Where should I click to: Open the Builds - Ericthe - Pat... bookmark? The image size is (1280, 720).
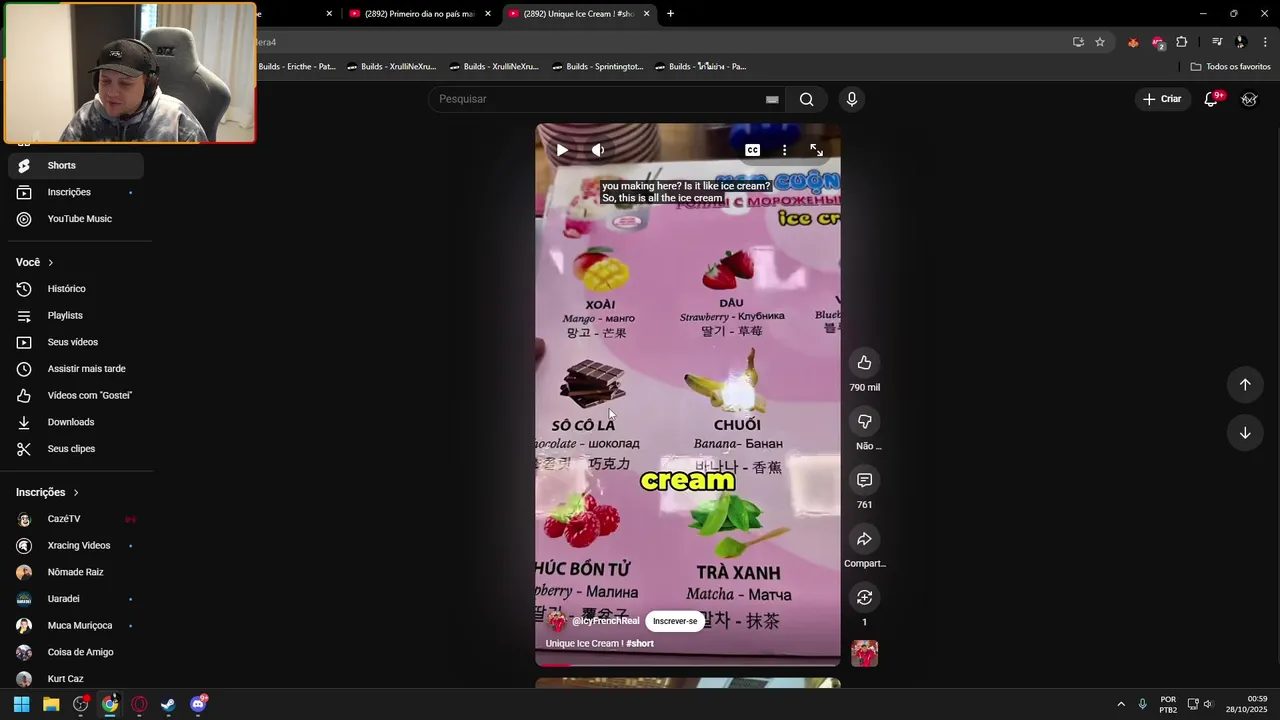(x=296, y=67)
